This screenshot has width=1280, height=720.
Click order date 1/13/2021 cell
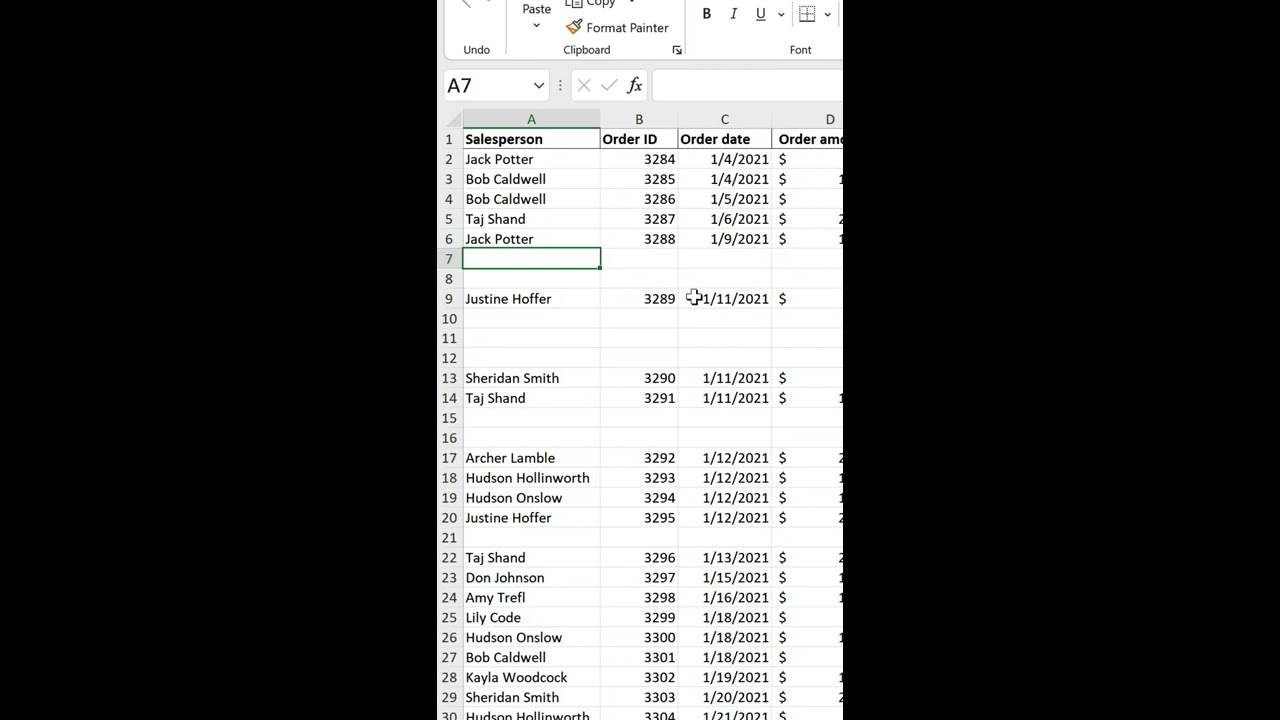[725, 558]
